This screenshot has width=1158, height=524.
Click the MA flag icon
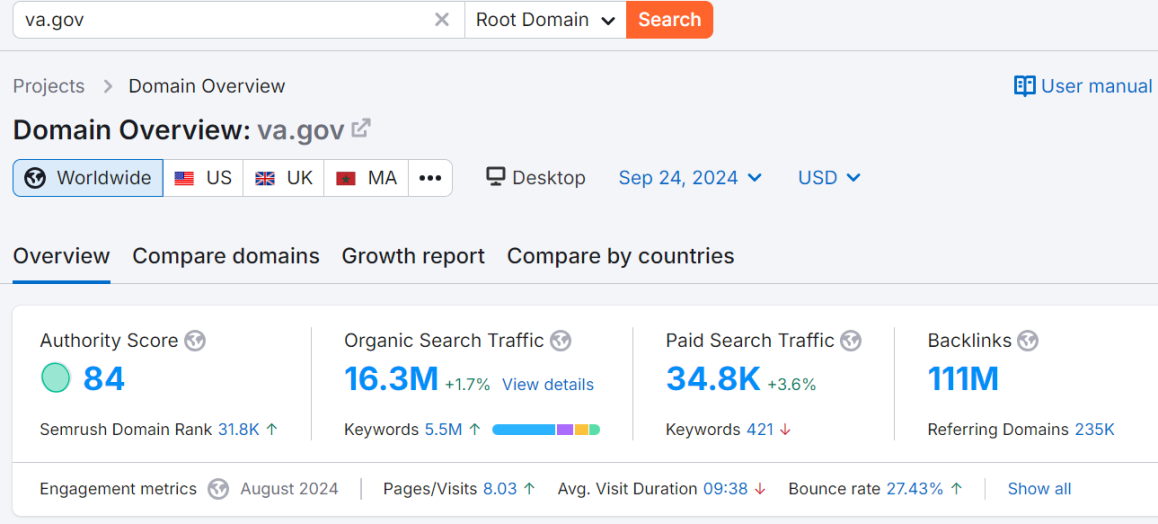tap(345, 178)
